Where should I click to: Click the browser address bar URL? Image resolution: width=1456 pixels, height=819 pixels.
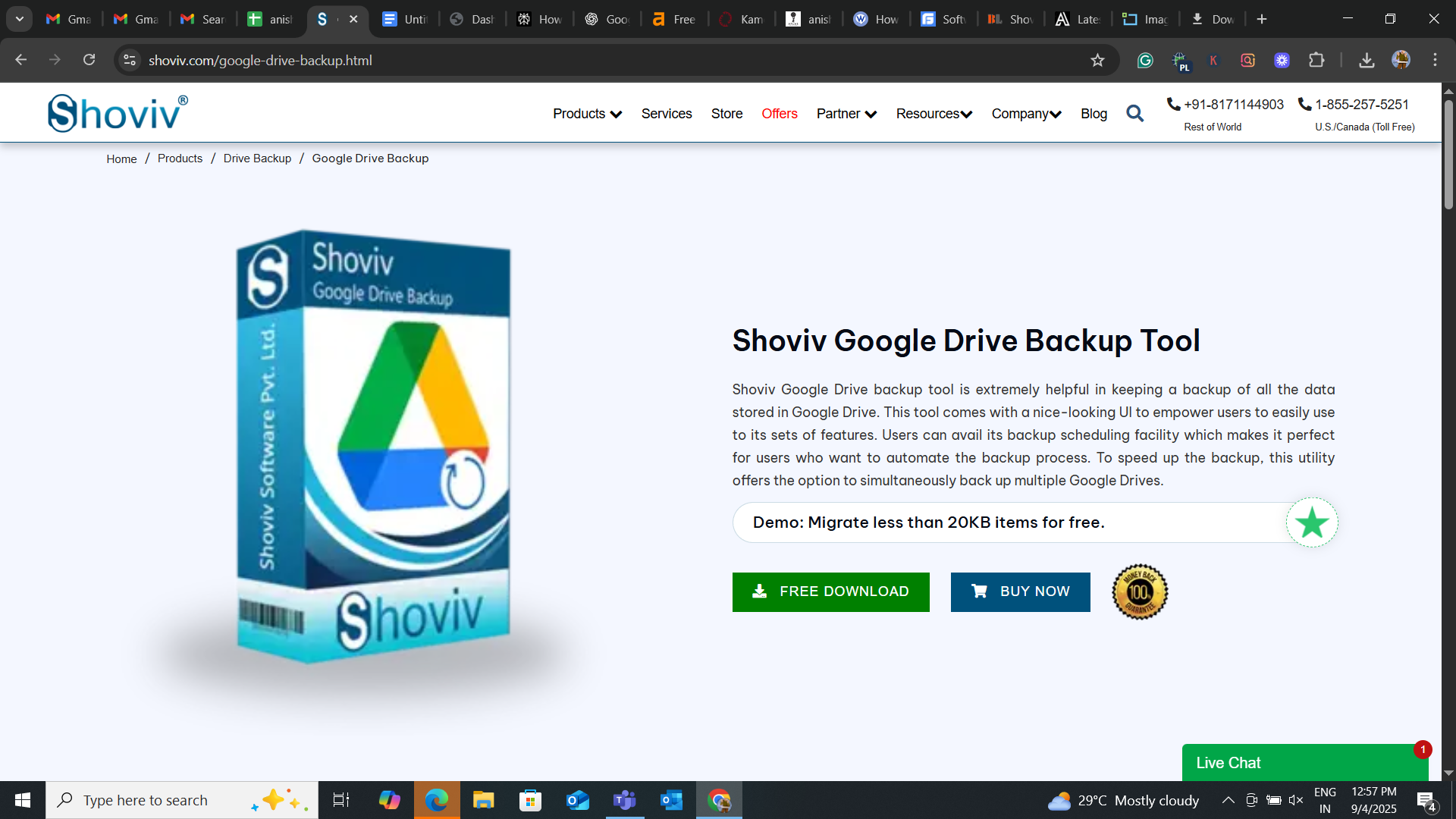coord(260,60)
